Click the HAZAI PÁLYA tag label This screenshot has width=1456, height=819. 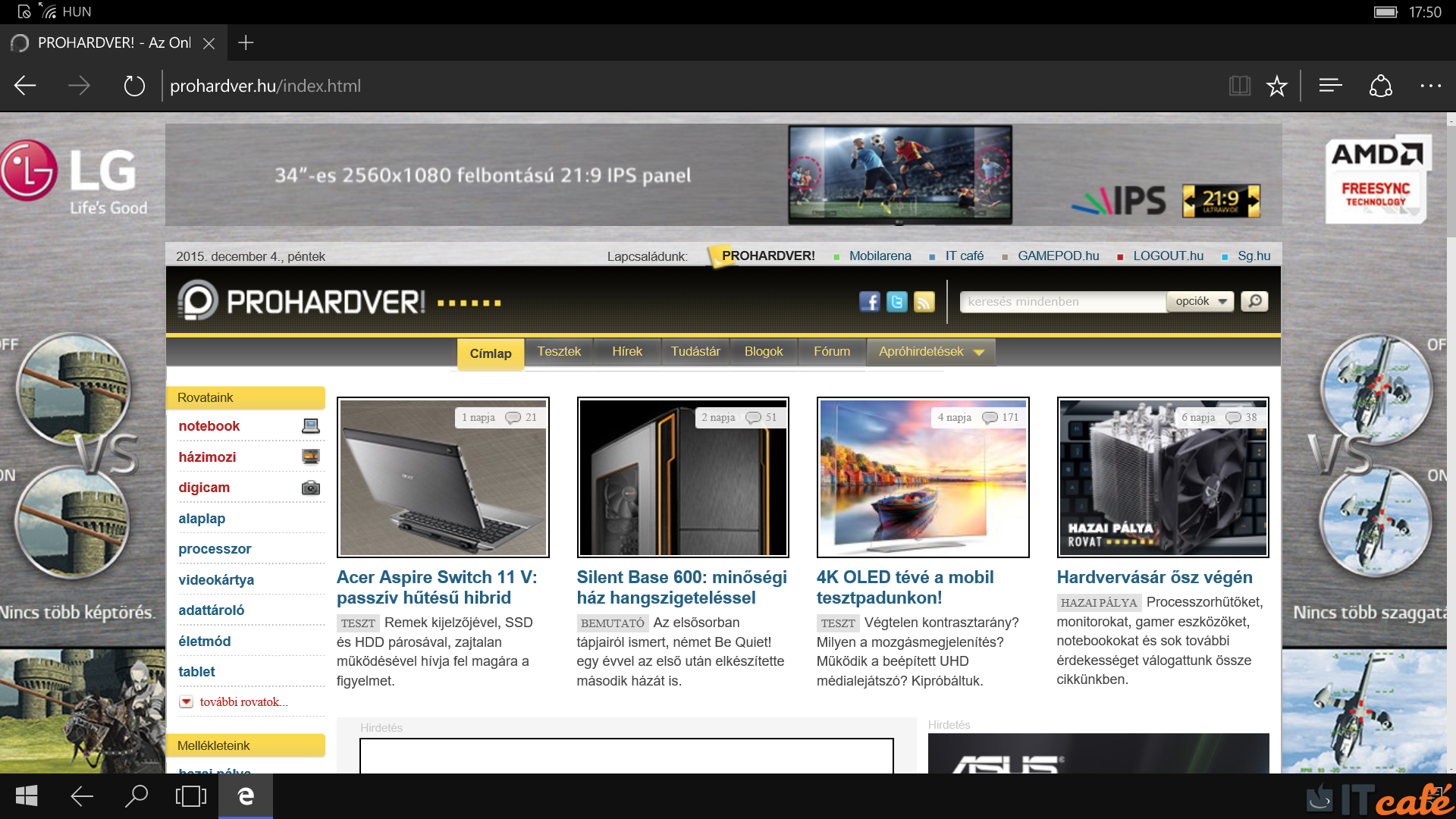point(1099,603)
